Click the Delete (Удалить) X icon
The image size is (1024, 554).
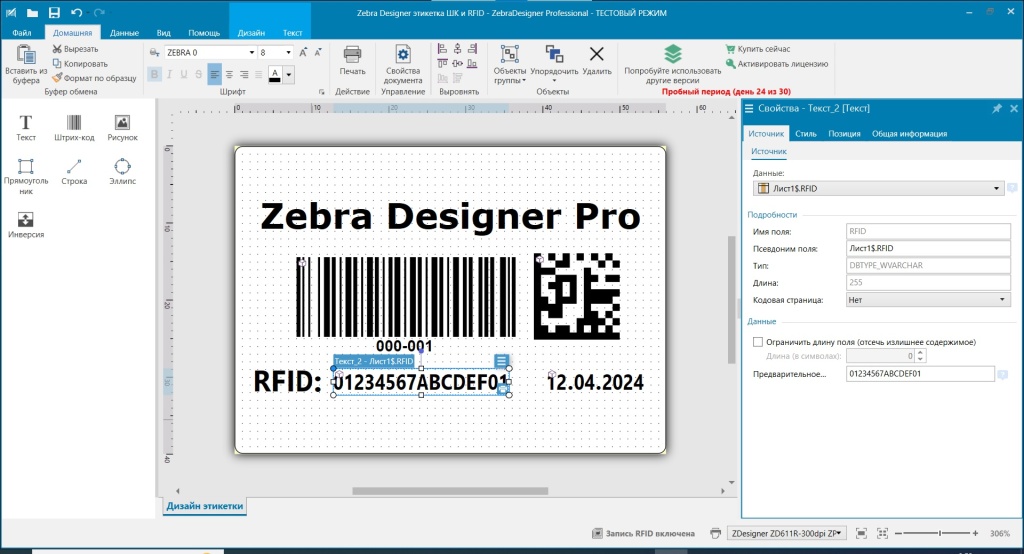tap(596, 54)
